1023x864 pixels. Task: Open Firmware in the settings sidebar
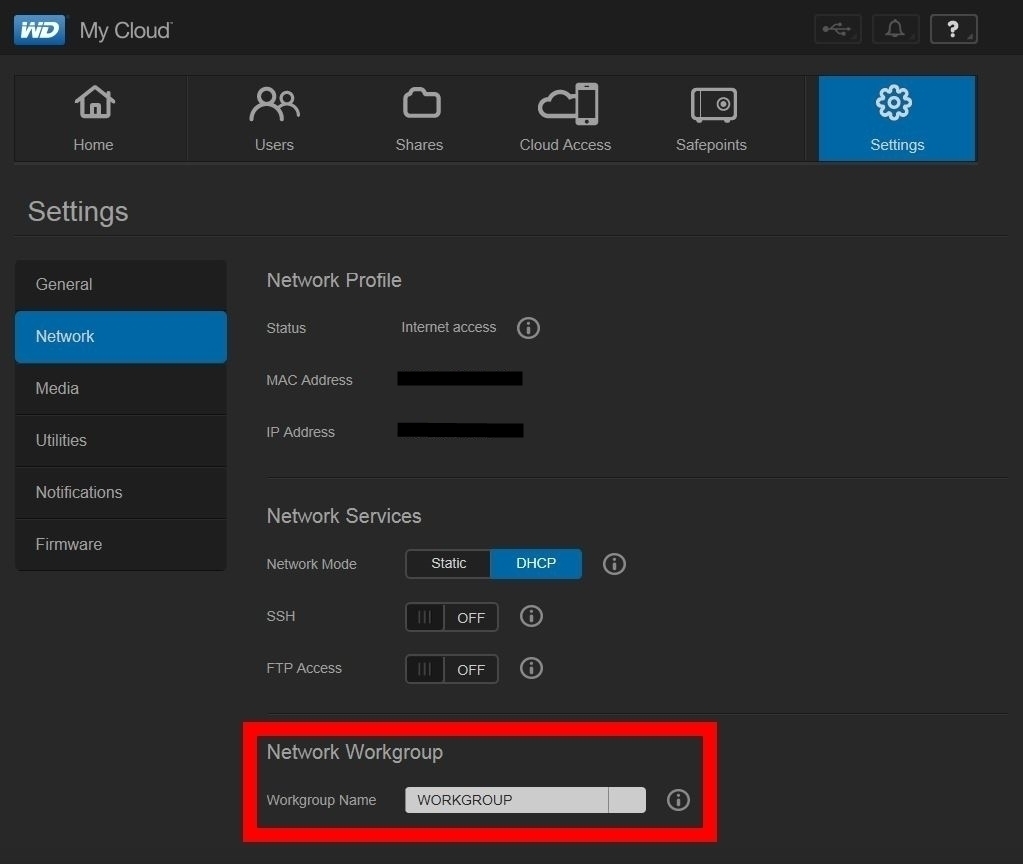pyautogui.click(x=121, y=545)
